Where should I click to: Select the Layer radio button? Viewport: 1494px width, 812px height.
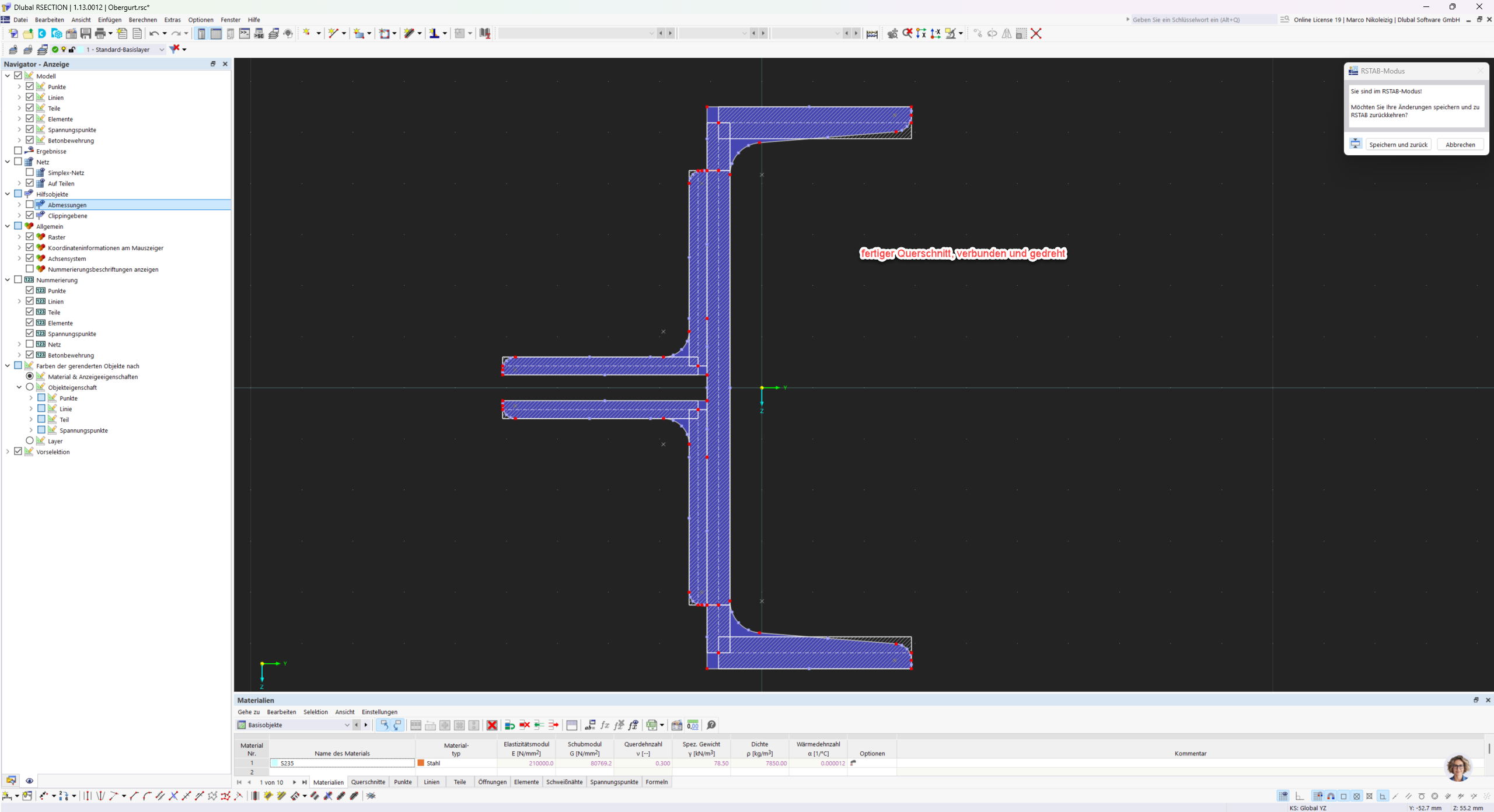click(30, 441)
